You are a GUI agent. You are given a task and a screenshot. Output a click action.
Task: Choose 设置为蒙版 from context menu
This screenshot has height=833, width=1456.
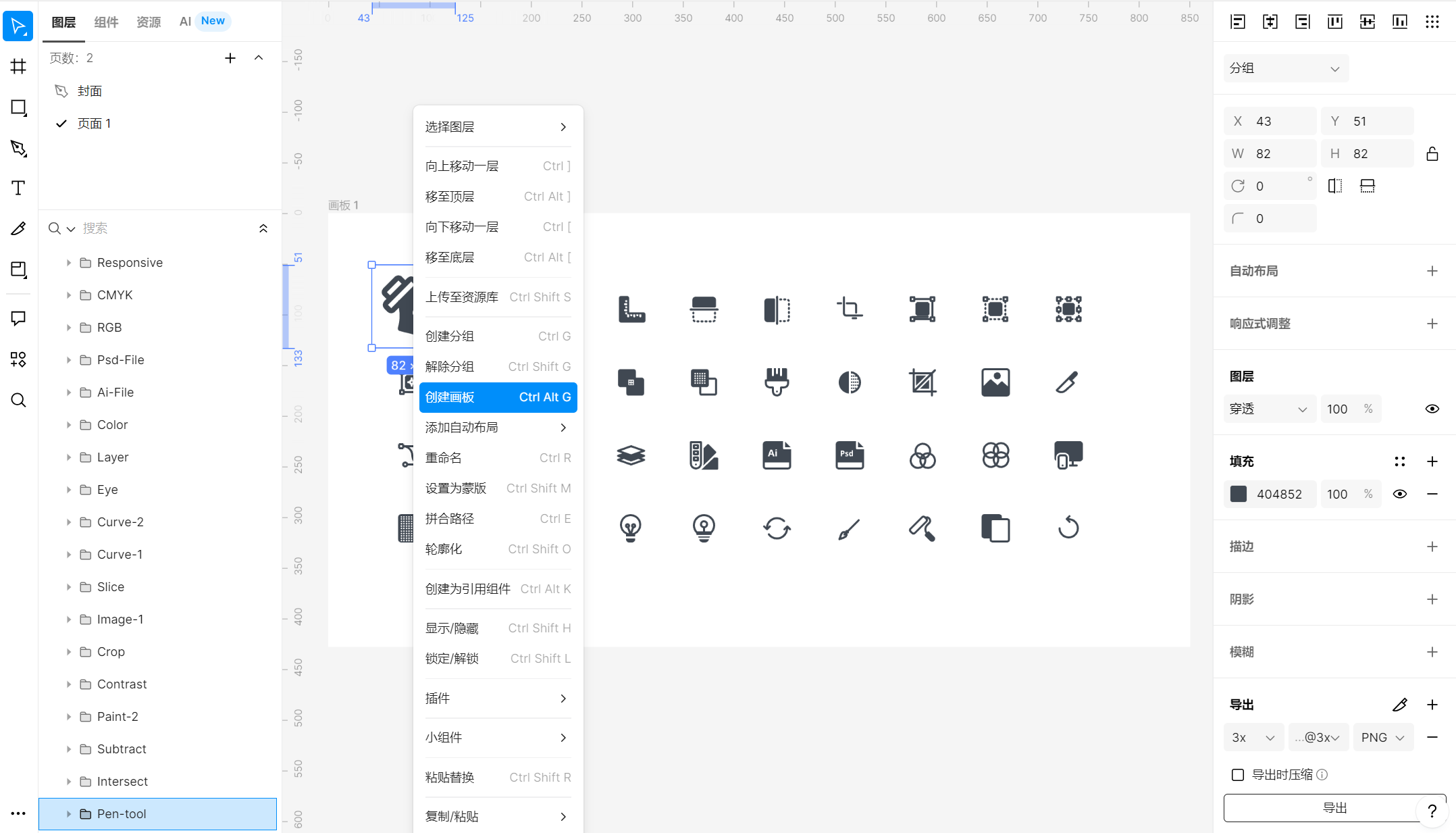(x=498, y=488)
